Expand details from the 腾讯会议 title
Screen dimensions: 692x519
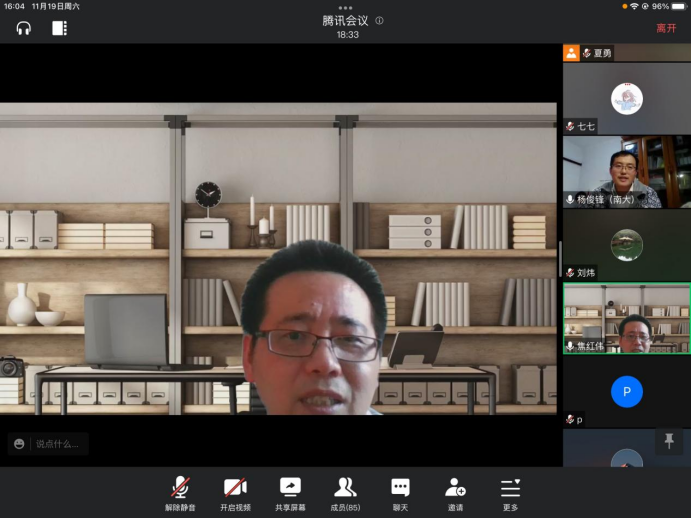(x=345, y=20)
